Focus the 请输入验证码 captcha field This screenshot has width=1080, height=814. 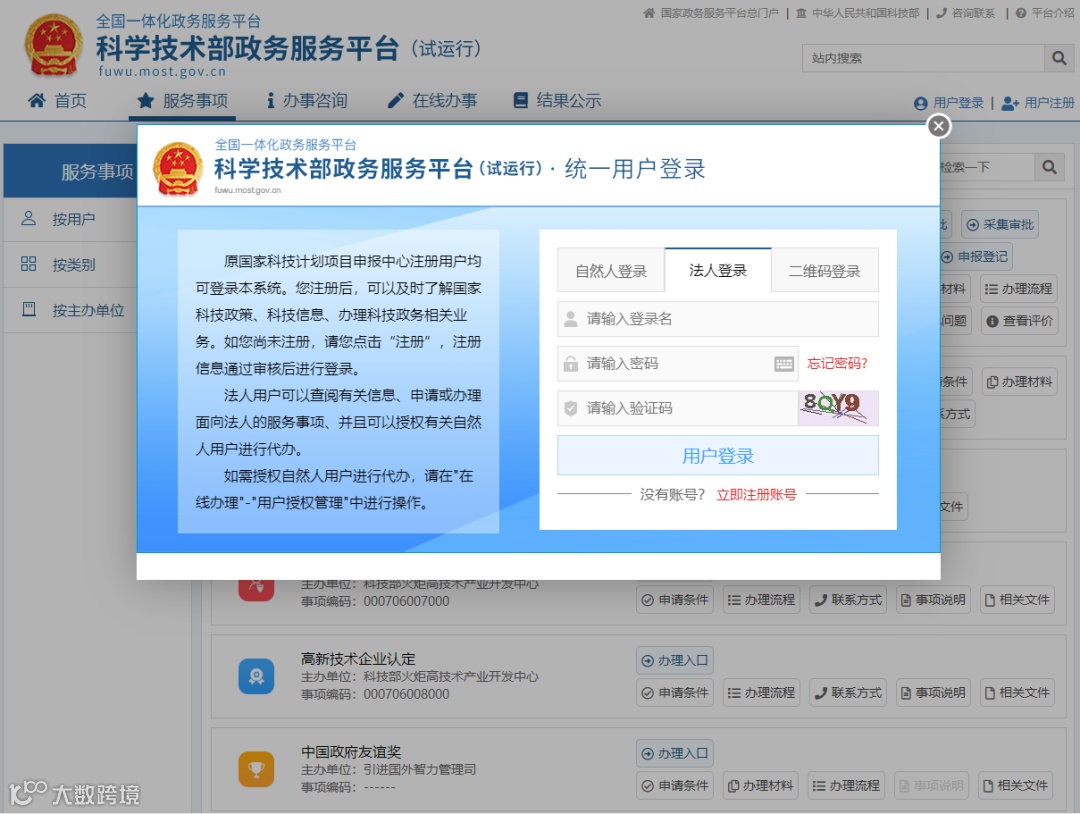[678, 408]
